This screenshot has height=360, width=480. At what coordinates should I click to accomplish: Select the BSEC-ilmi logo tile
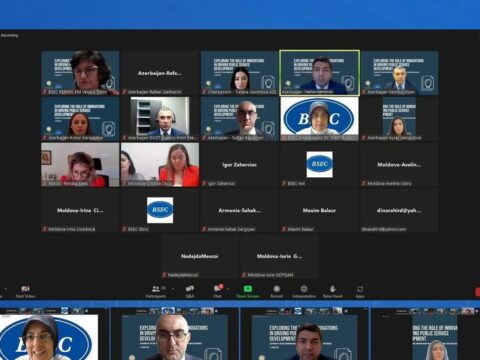point(319,165)
